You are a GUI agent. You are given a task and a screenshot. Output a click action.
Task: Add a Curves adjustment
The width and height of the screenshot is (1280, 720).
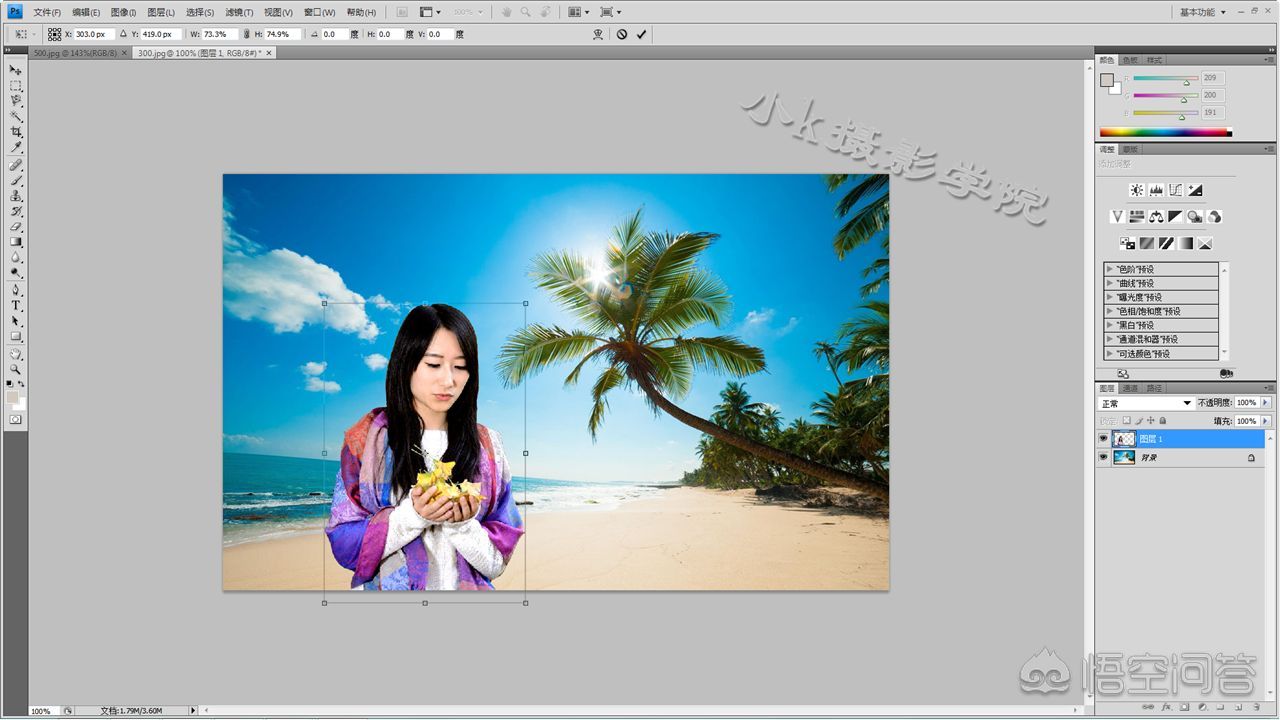pos(1176,190)
